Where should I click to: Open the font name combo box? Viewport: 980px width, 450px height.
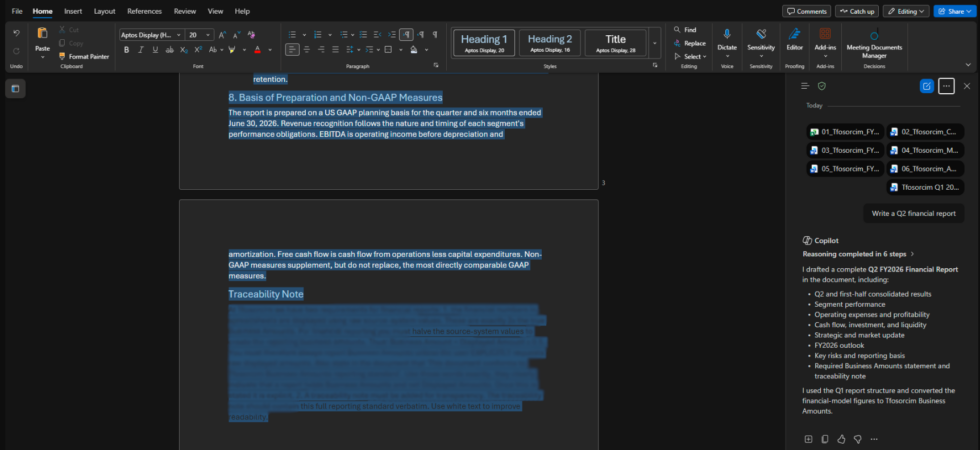pyautogui.click(x=151, y=35)
